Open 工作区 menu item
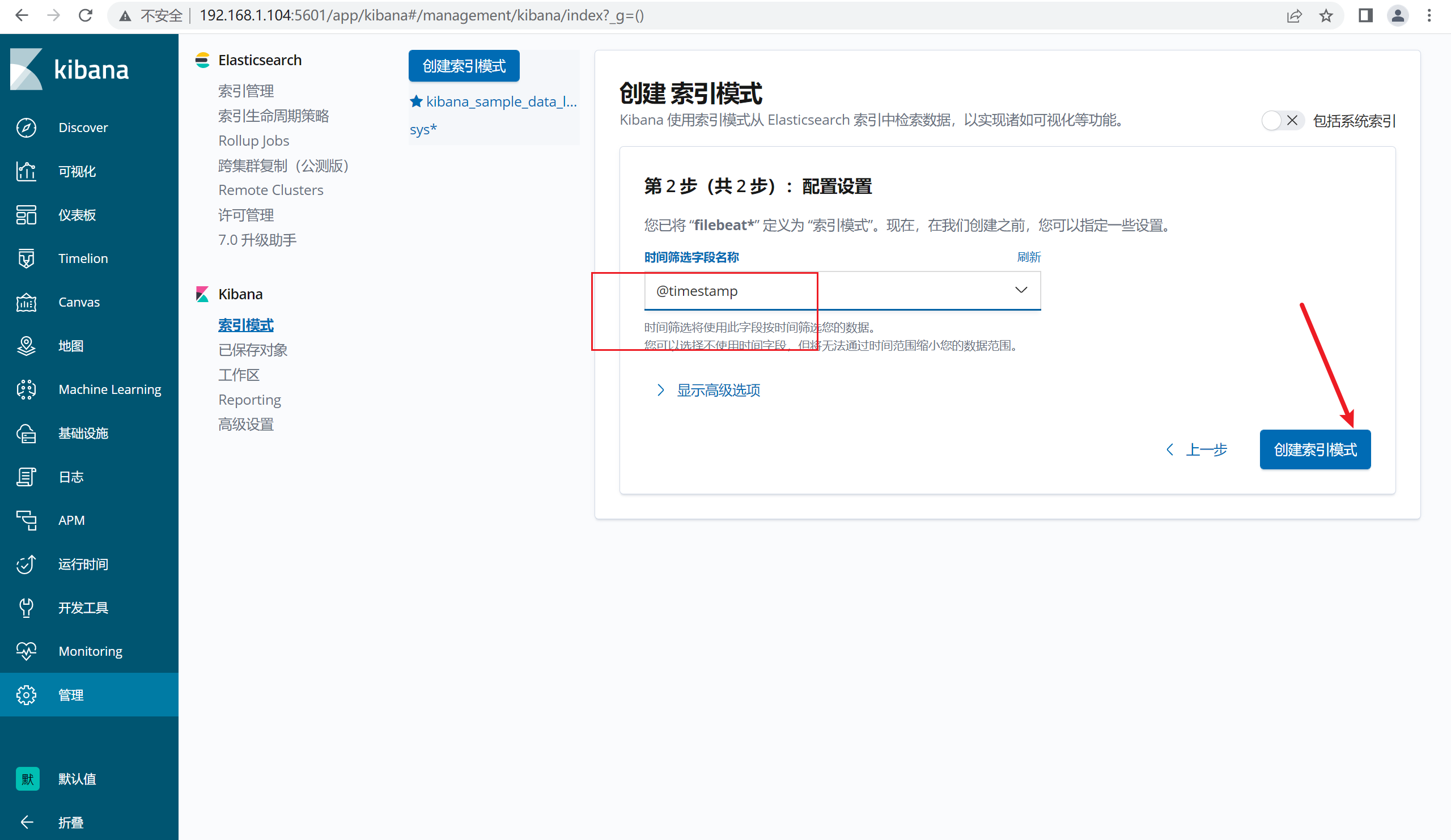Viewport: 1451px width, 840px height. [x=239, y=375]
